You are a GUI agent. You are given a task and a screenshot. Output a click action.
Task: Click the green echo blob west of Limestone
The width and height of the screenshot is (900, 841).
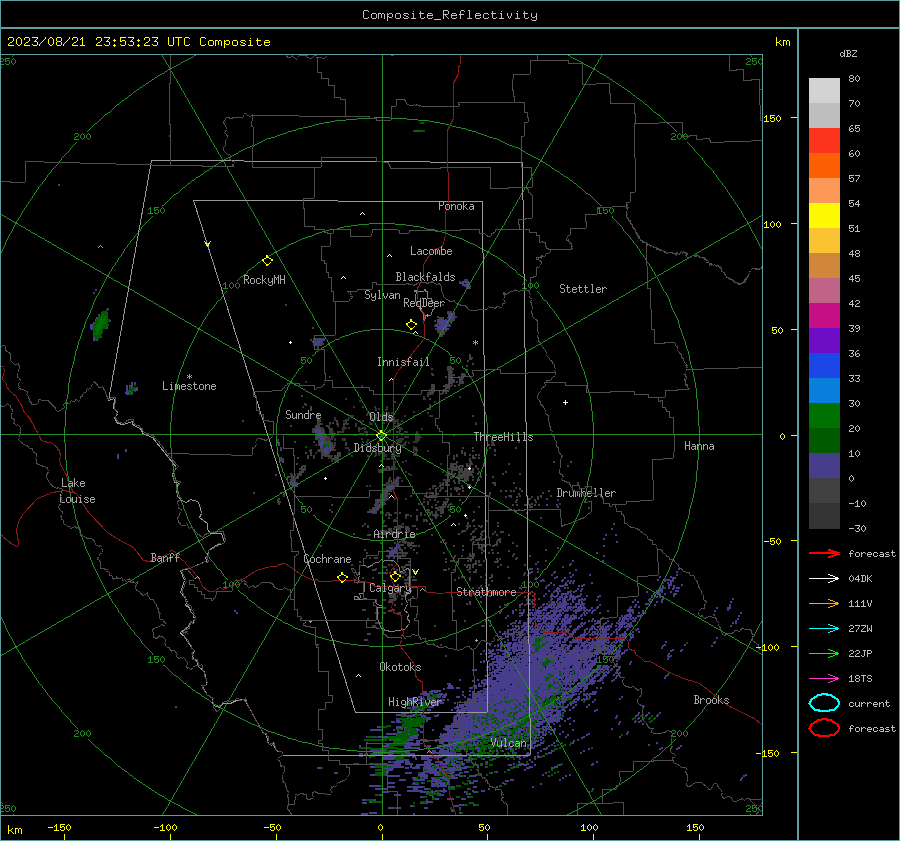(100, 325)
